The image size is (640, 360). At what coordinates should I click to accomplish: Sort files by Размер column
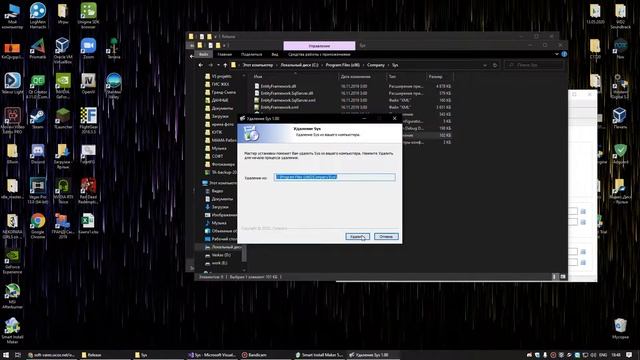[x=436, y=76]
